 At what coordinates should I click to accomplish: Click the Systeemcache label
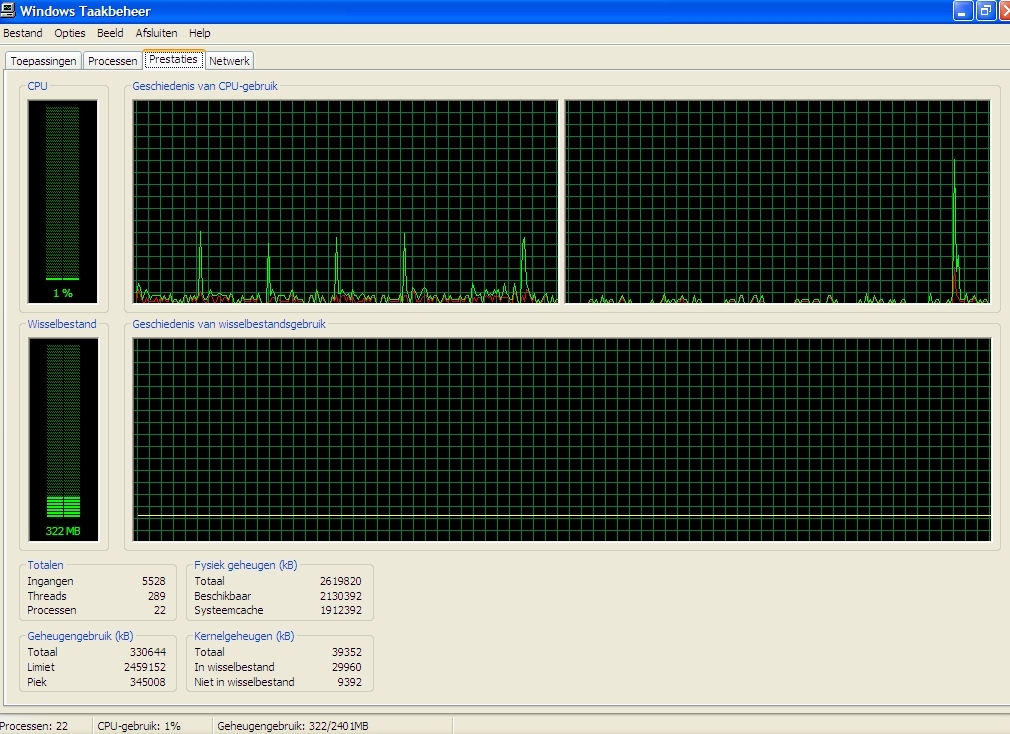(x=229, y=610)
